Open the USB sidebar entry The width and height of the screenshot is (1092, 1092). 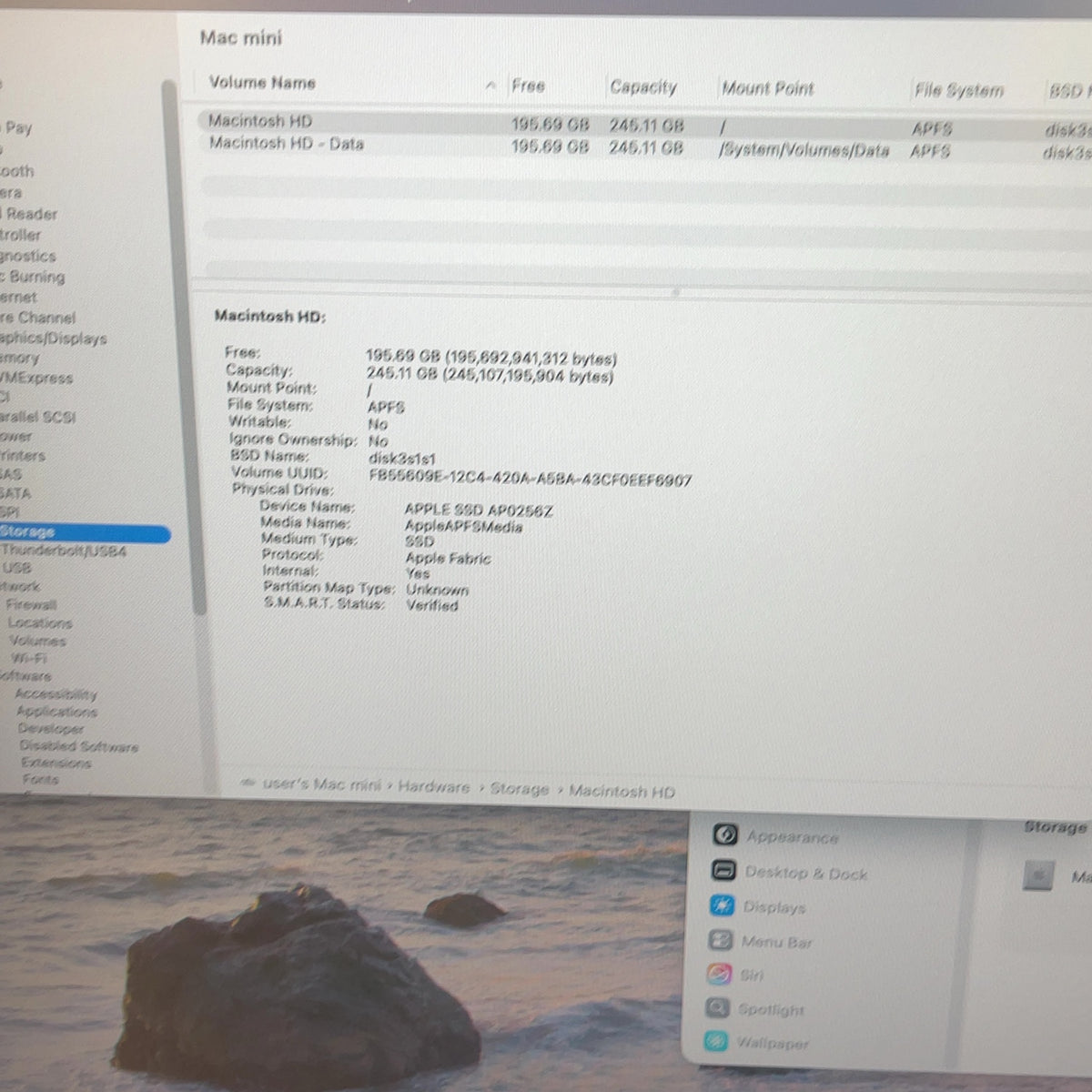click(x=17, y=568)
